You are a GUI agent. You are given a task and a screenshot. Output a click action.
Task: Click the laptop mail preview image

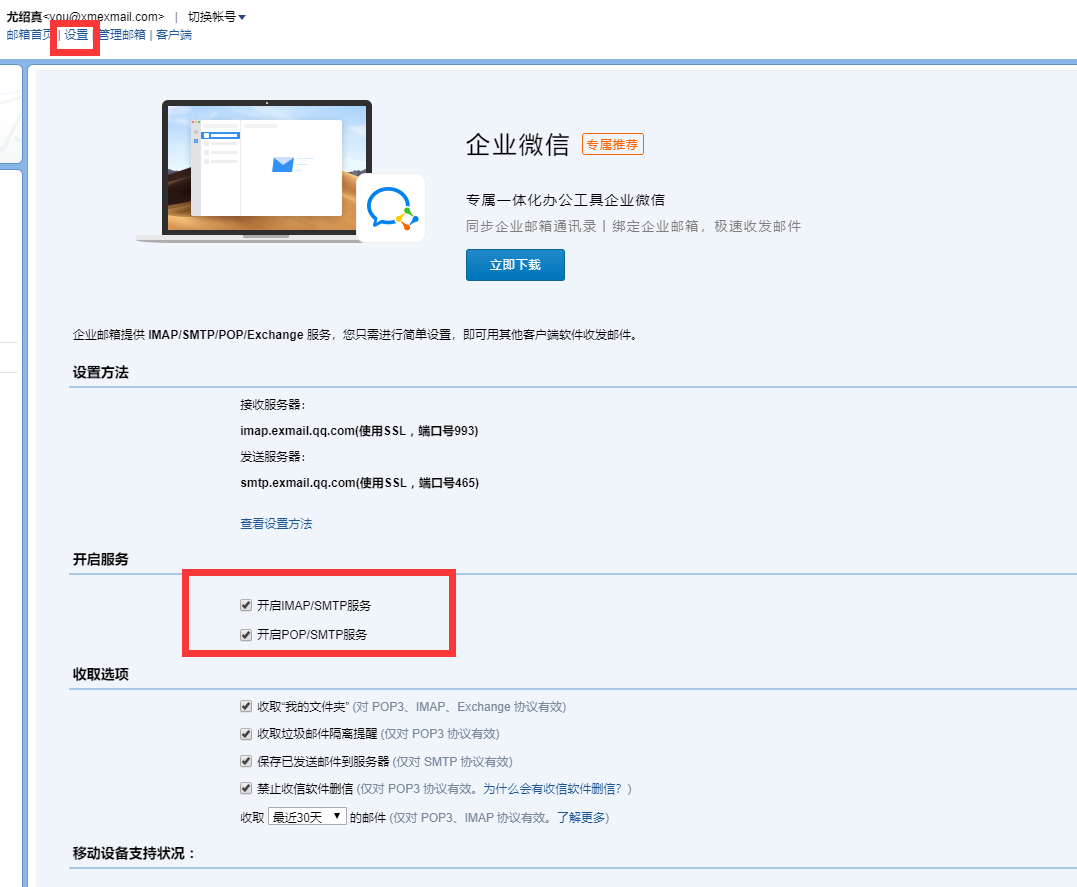tap(267, 170)
